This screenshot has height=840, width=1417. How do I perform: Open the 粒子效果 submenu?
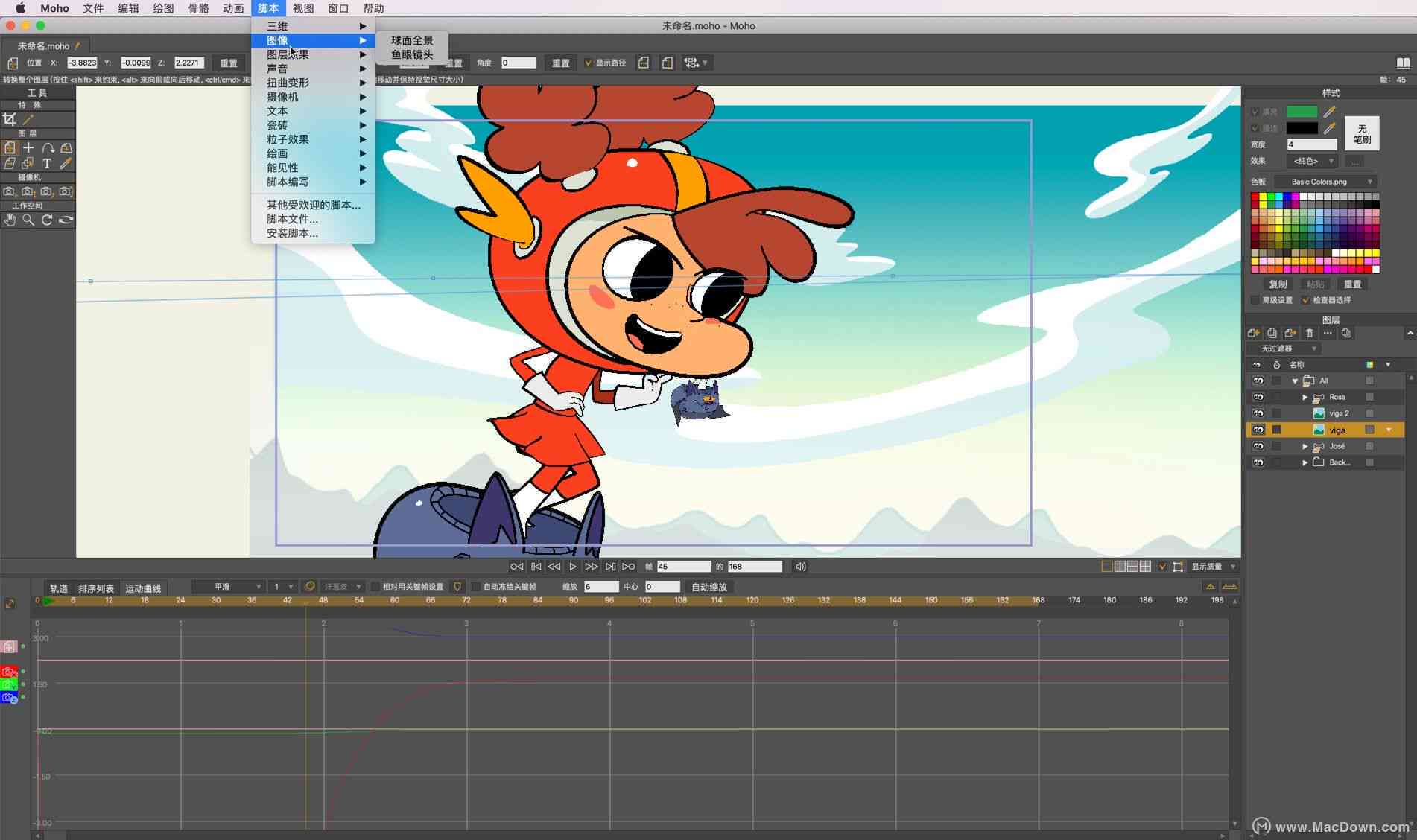point(313,139)
